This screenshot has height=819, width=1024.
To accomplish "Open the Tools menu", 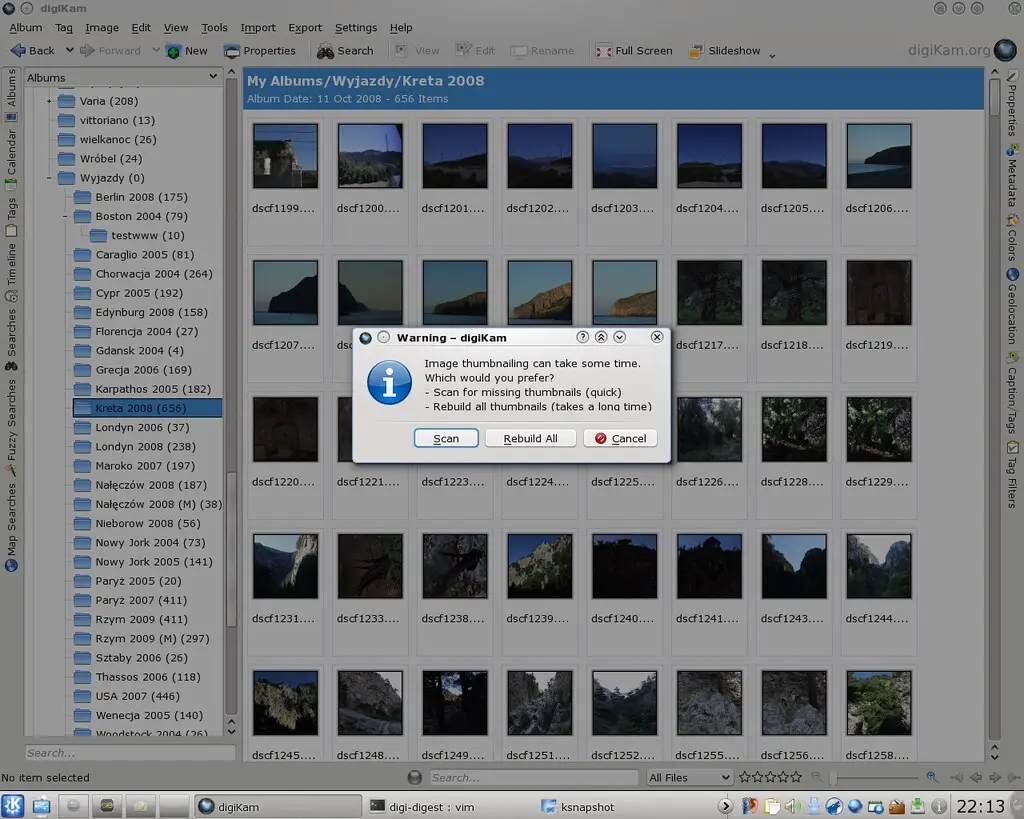I will tap(214, 28).
